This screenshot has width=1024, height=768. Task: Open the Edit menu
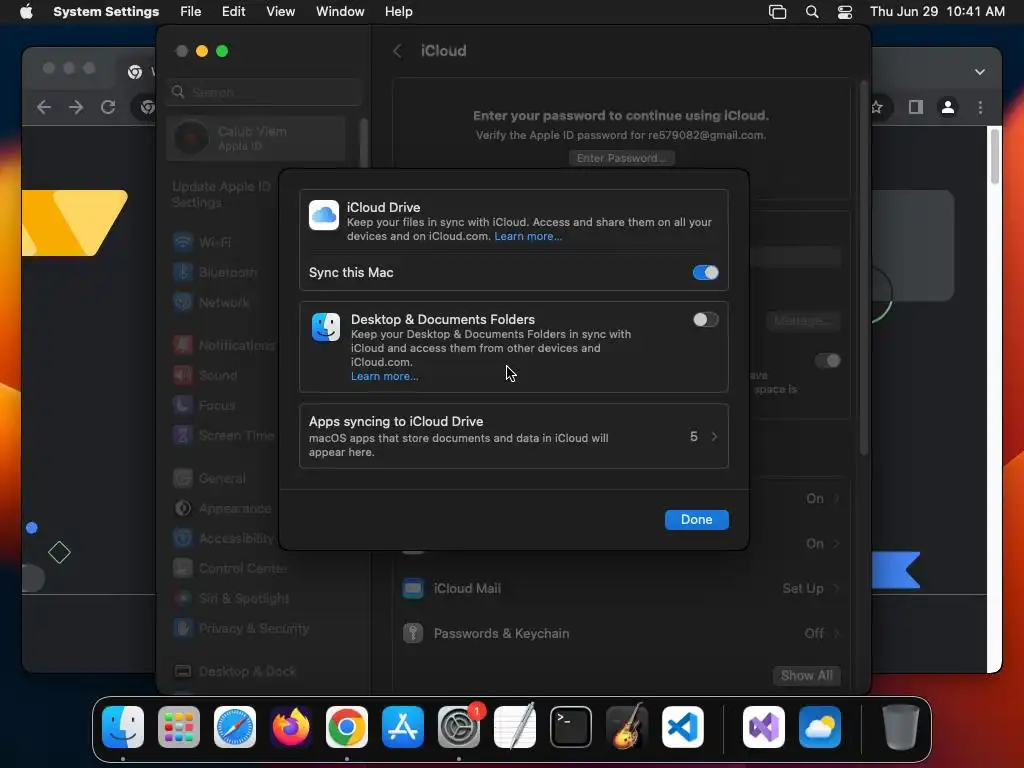pos(233,12)
